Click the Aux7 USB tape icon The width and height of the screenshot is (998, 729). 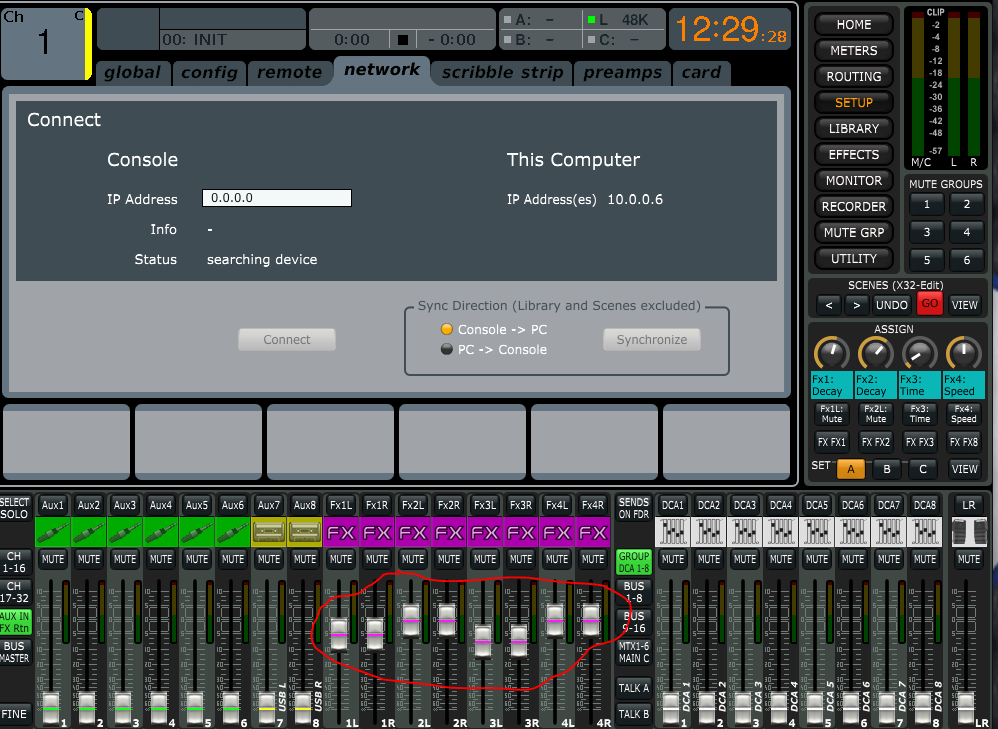pos(269,532)
